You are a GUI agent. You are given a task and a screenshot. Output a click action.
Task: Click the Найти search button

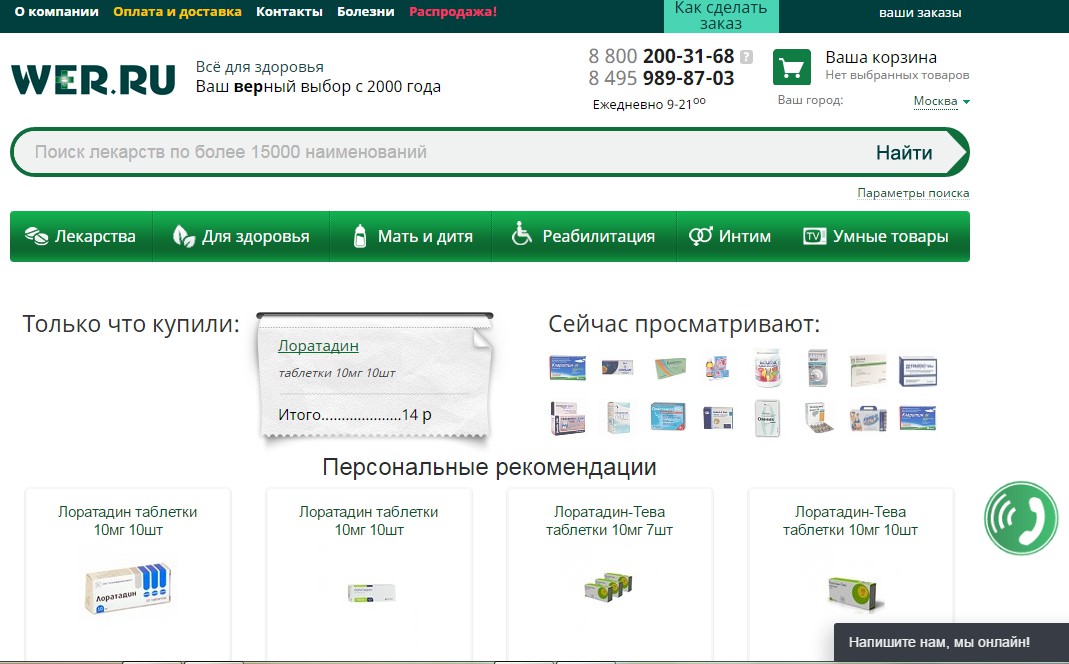click(904, 152)
